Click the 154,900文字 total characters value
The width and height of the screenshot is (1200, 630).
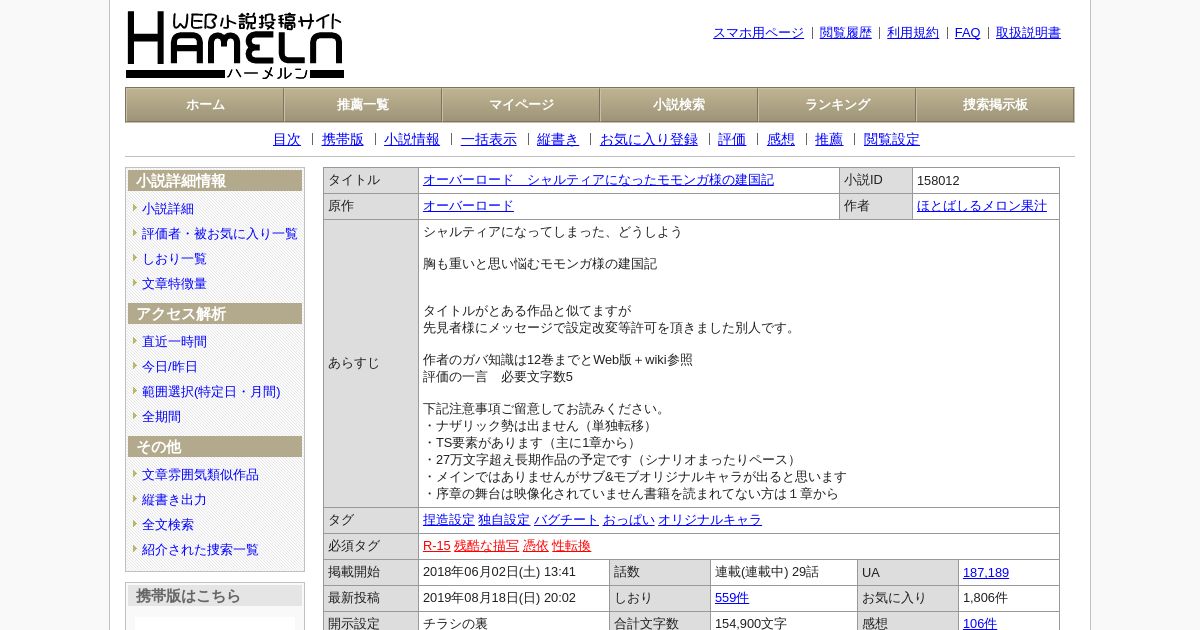(751, 624)
